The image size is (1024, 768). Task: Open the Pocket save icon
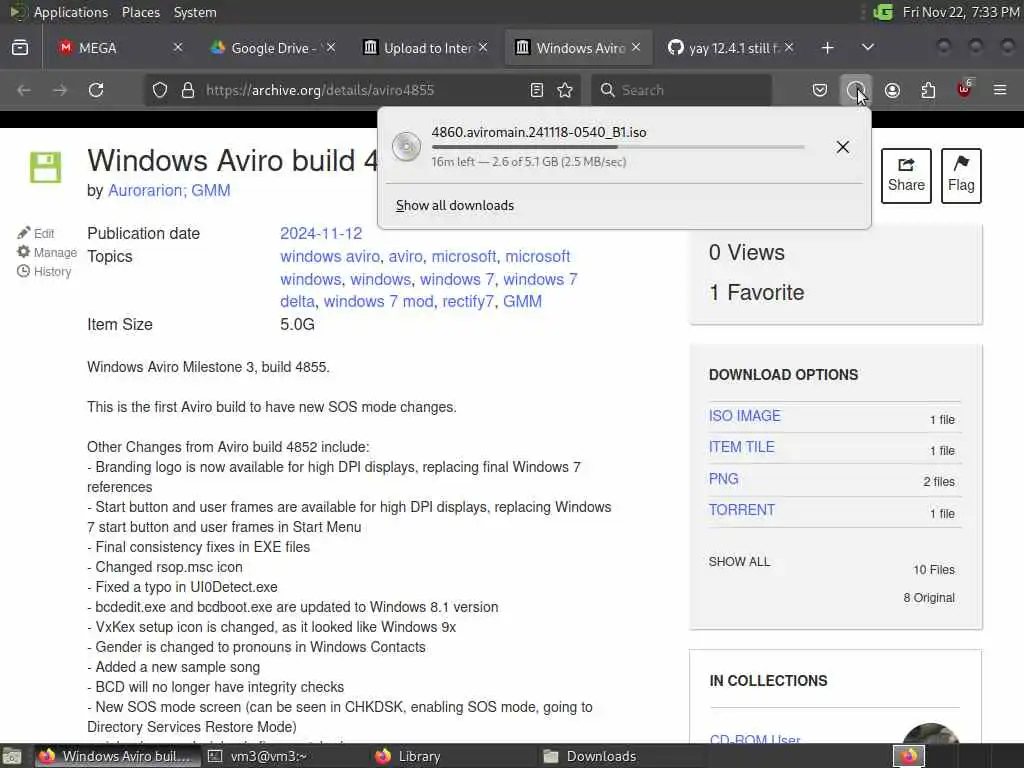pos(820,90)
